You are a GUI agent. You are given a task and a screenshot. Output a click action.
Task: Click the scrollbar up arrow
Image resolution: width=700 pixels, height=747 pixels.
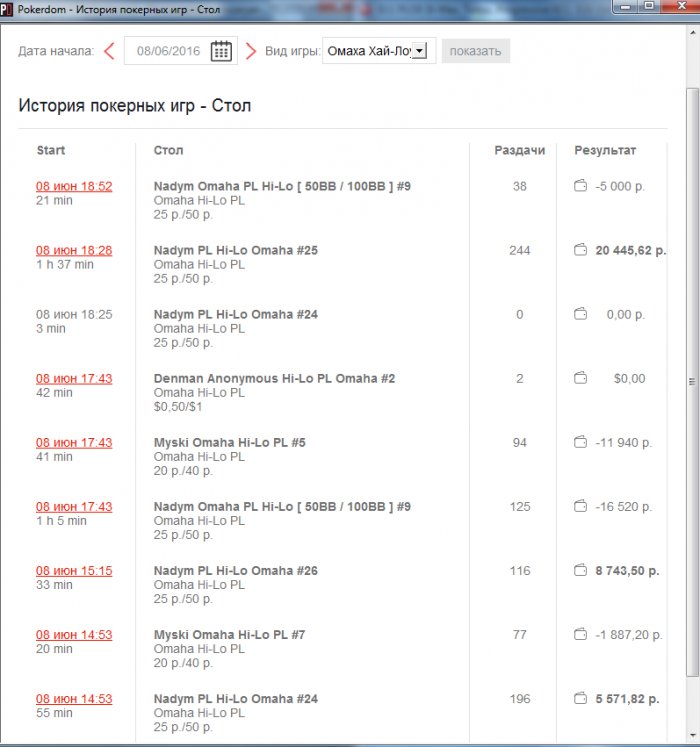[x=692, y=32]
